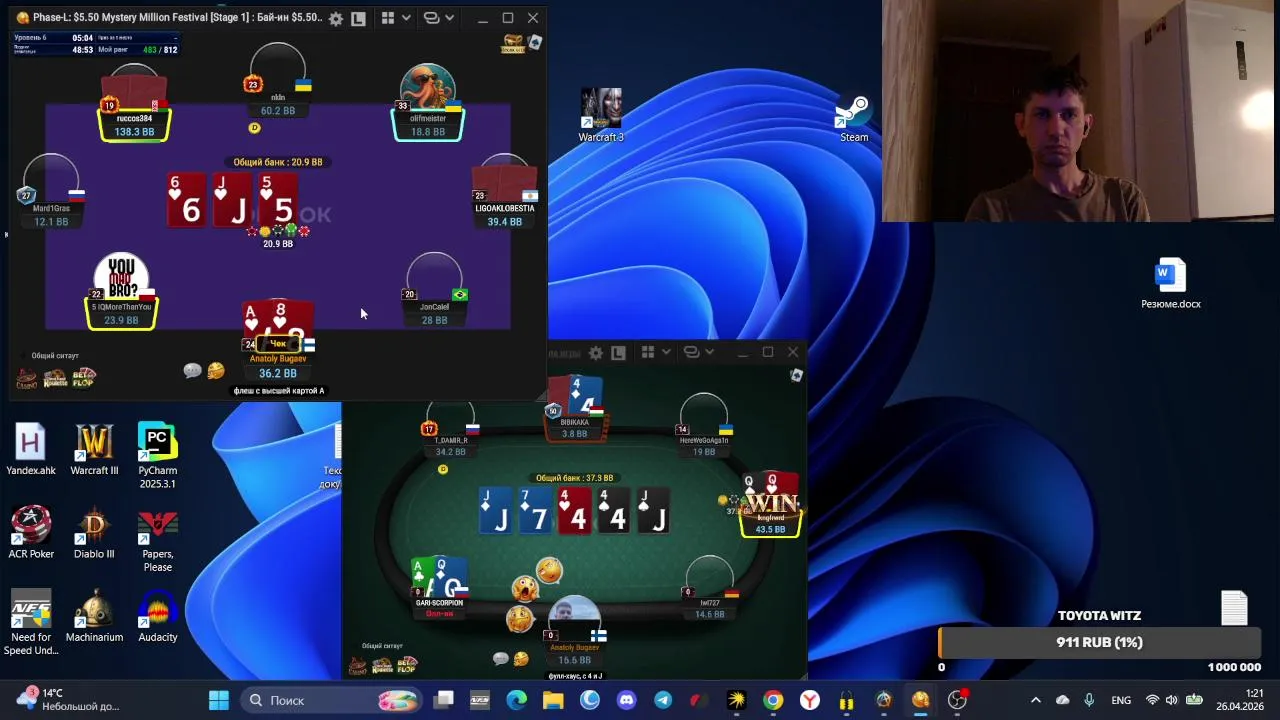Open Windows Start menu
This screenshot has width=1280, height=720.
point(219,700)
